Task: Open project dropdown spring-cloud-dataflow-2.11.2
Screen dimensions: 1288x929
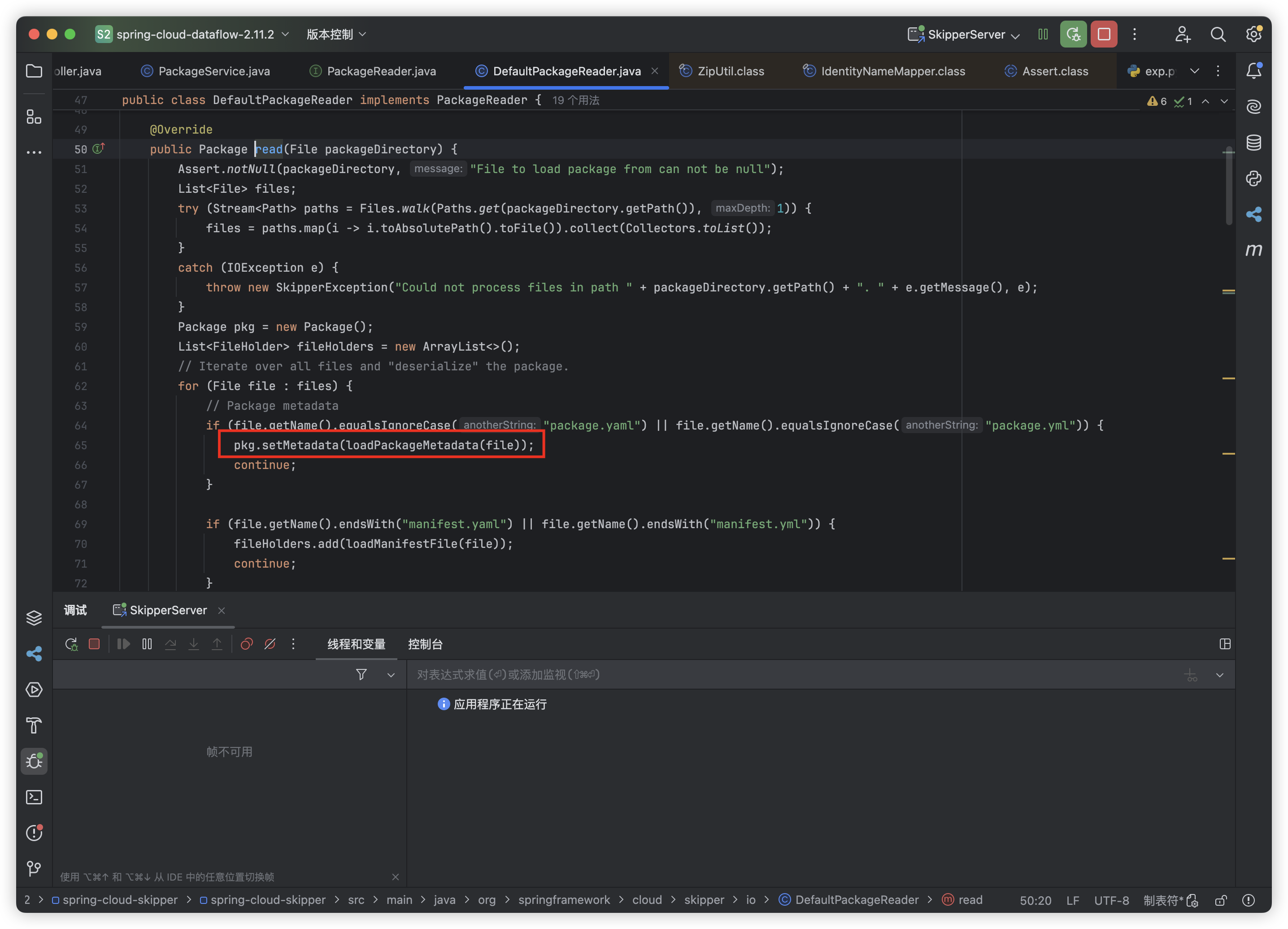Action: pos(192,35)
